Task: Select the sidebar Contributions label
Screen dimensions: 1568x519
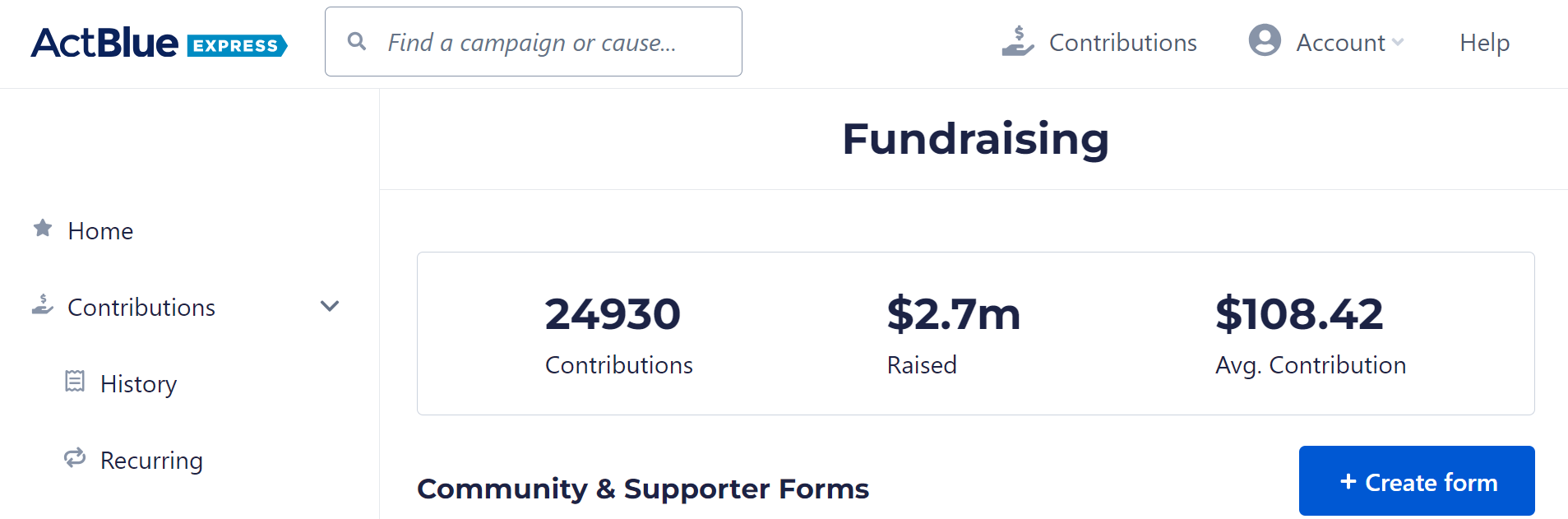Action: [141, 308]
